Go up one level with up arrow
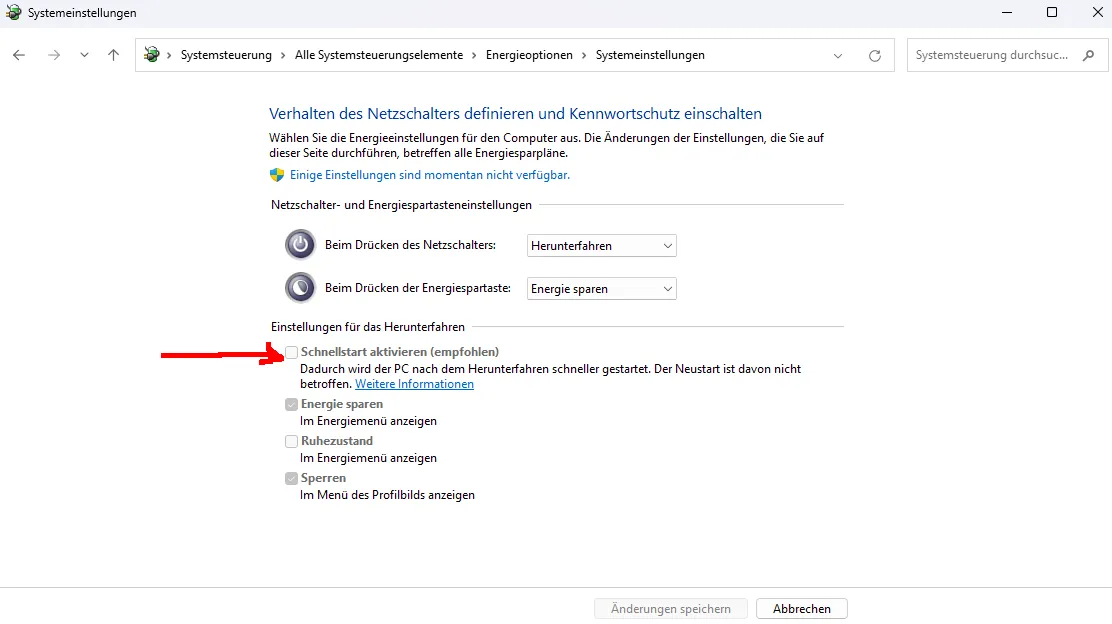Image resolution: width=1112 pixels, height=624 pixels. pyautogui.click(x=113, y=55)
